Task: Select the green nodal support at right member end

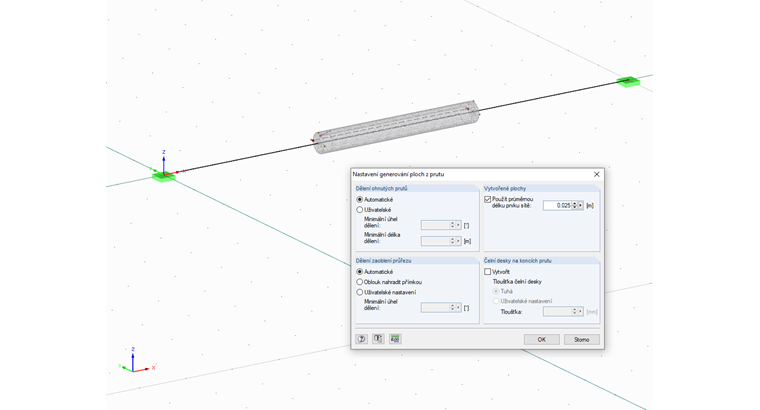Action: click(628, 81)
